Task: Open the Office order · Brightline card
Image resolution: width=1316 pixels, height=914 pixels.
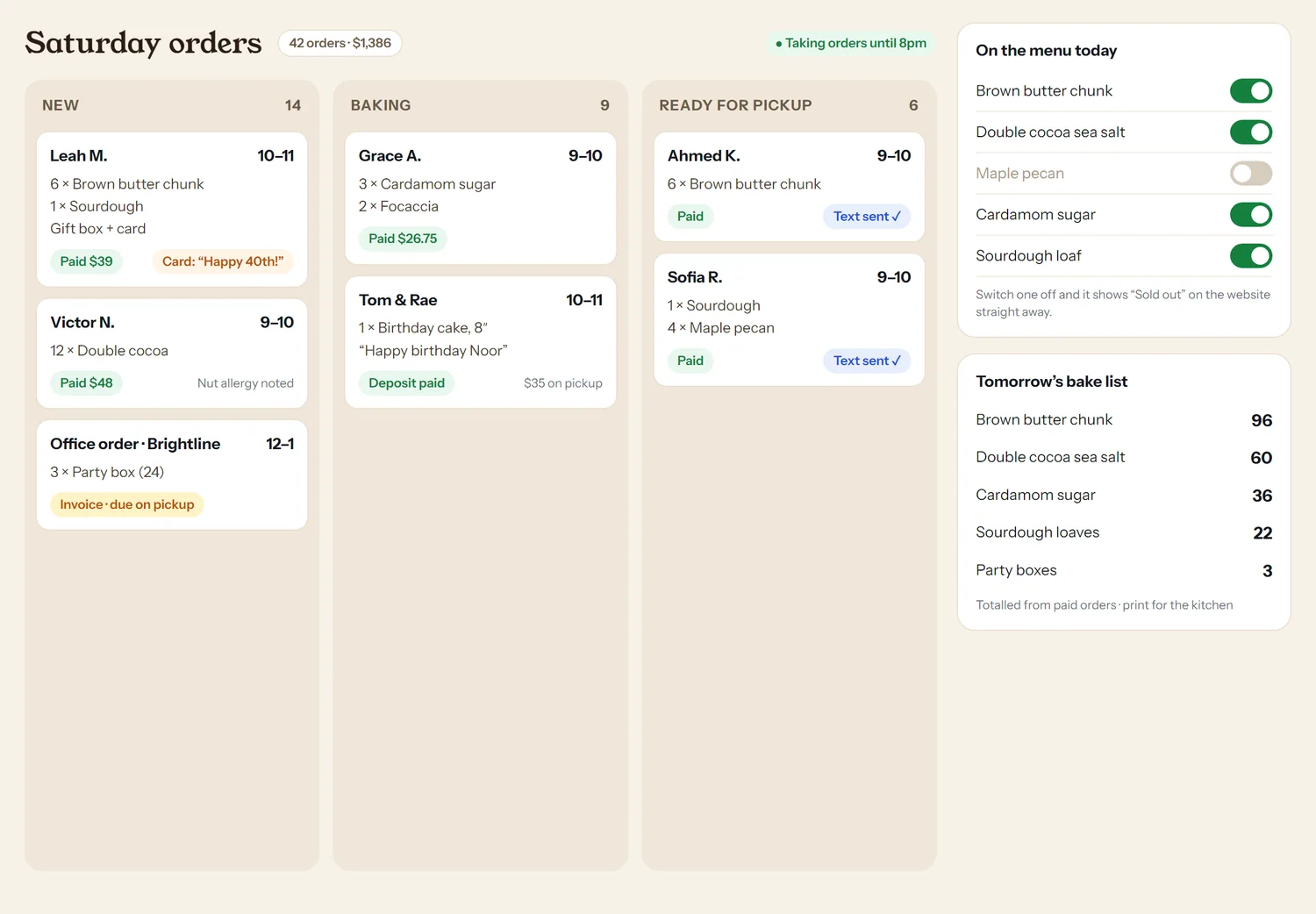Action: tap(172, 475)
